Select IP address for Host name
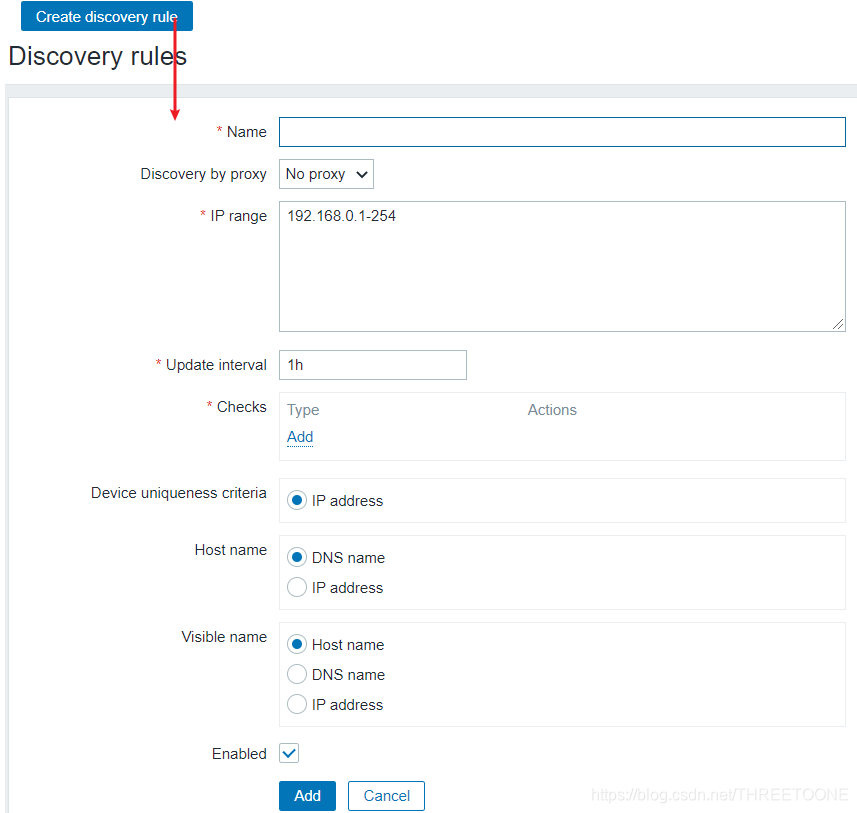Screen dimensions: 857x813 297,587
